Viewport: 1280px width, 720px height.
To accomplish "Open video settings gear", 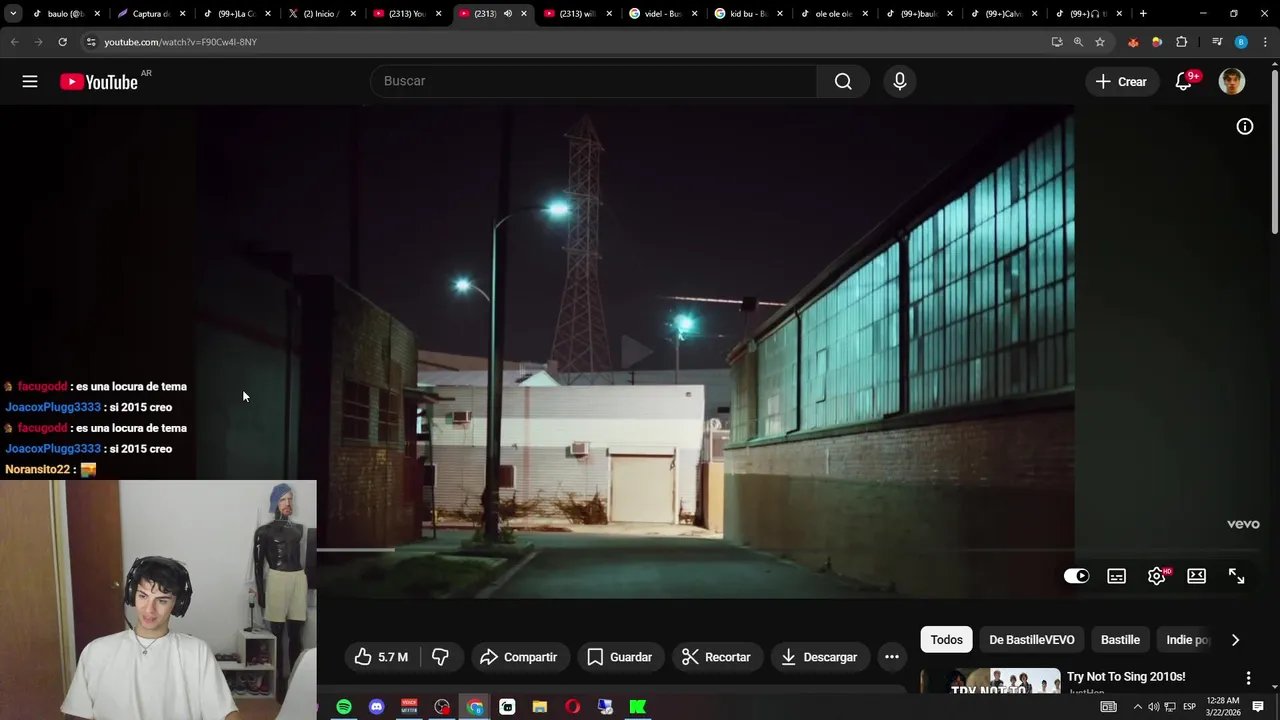I will 1157,576.
